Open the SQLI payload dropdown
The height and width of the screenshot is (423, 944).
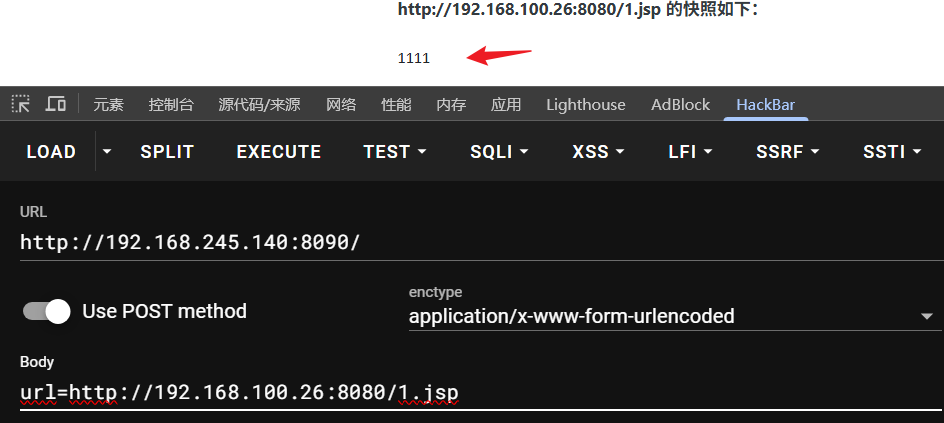pos(499,152)
